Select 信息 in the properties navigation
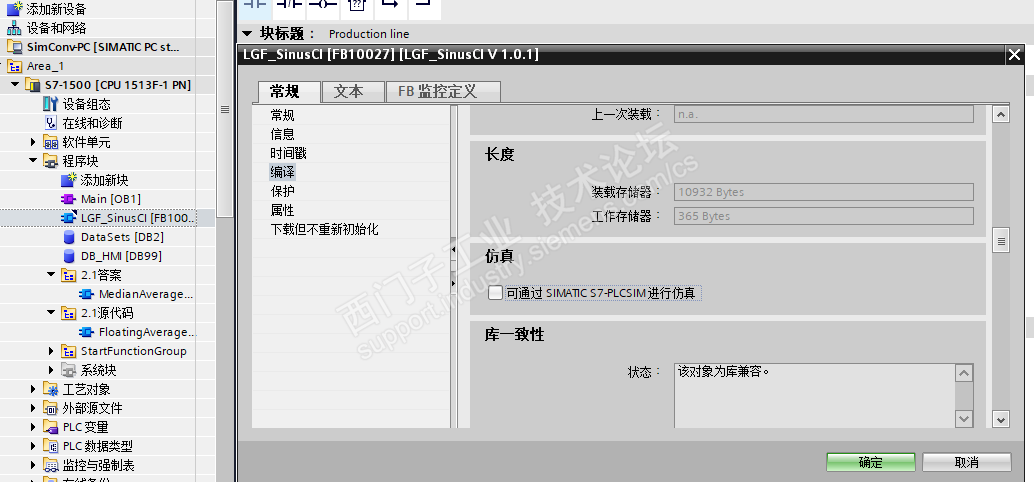Screen dimensions: 1034x482 coord(283,135)
